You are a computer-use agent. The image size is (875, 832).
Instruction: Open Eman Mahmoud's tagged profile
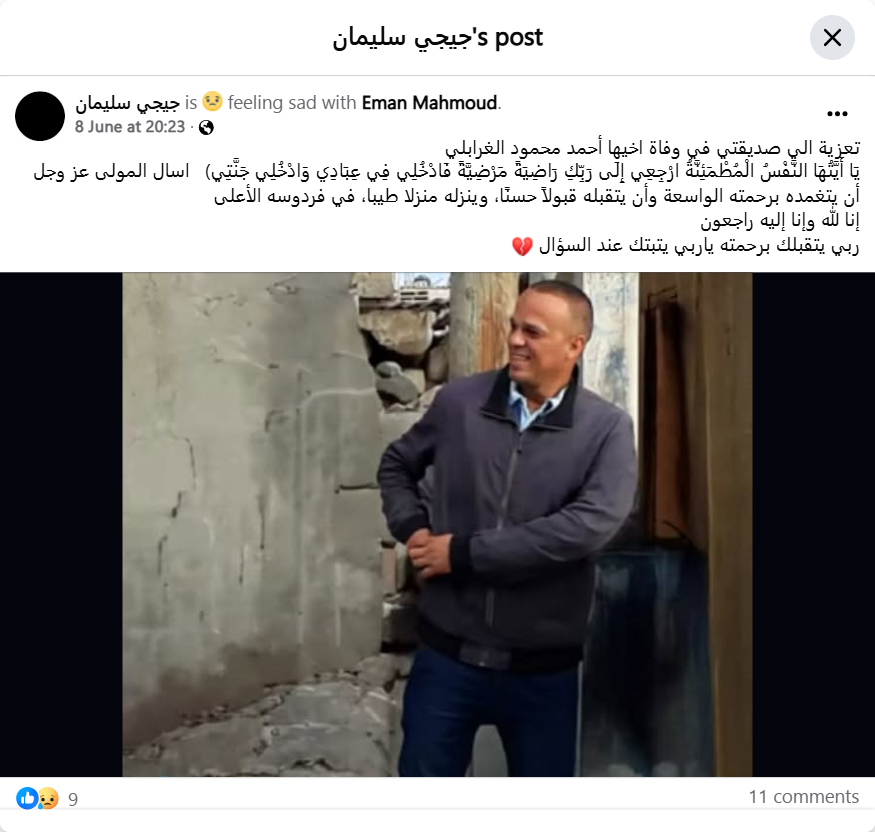click(x=429, y=103)
